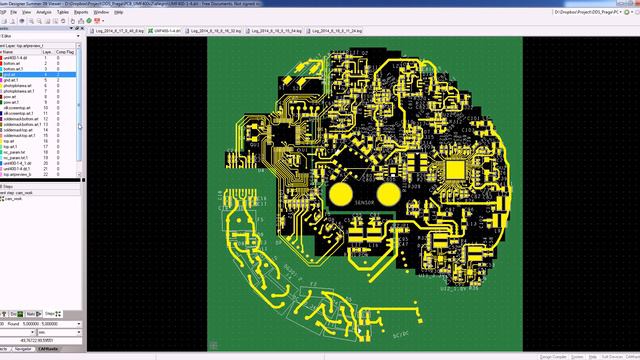Click the Nets button in bottom panel

[x=34, y=314]
